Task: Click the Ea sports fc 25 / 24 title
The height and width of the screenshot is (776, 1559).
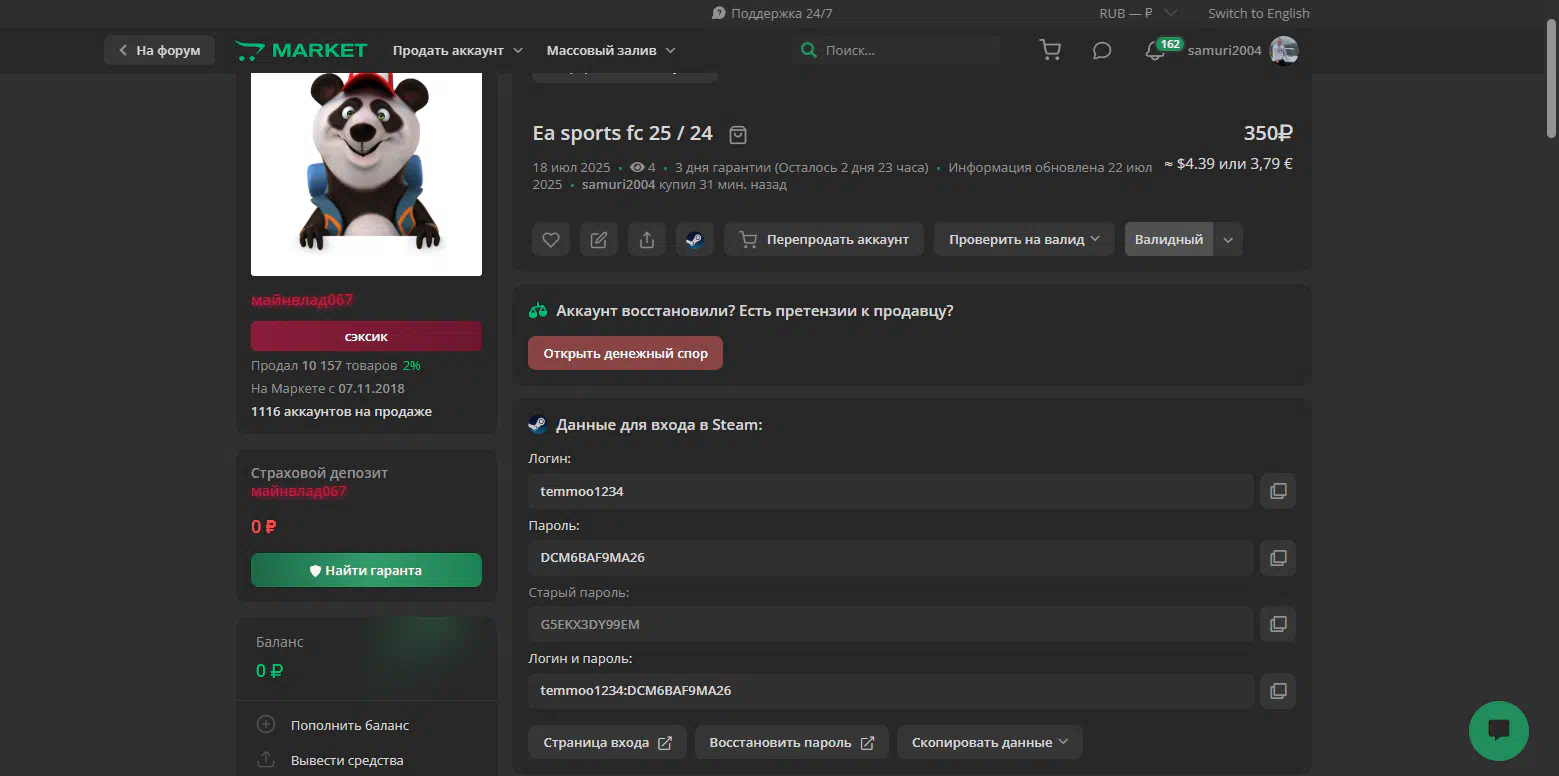Action: point(623,133)
